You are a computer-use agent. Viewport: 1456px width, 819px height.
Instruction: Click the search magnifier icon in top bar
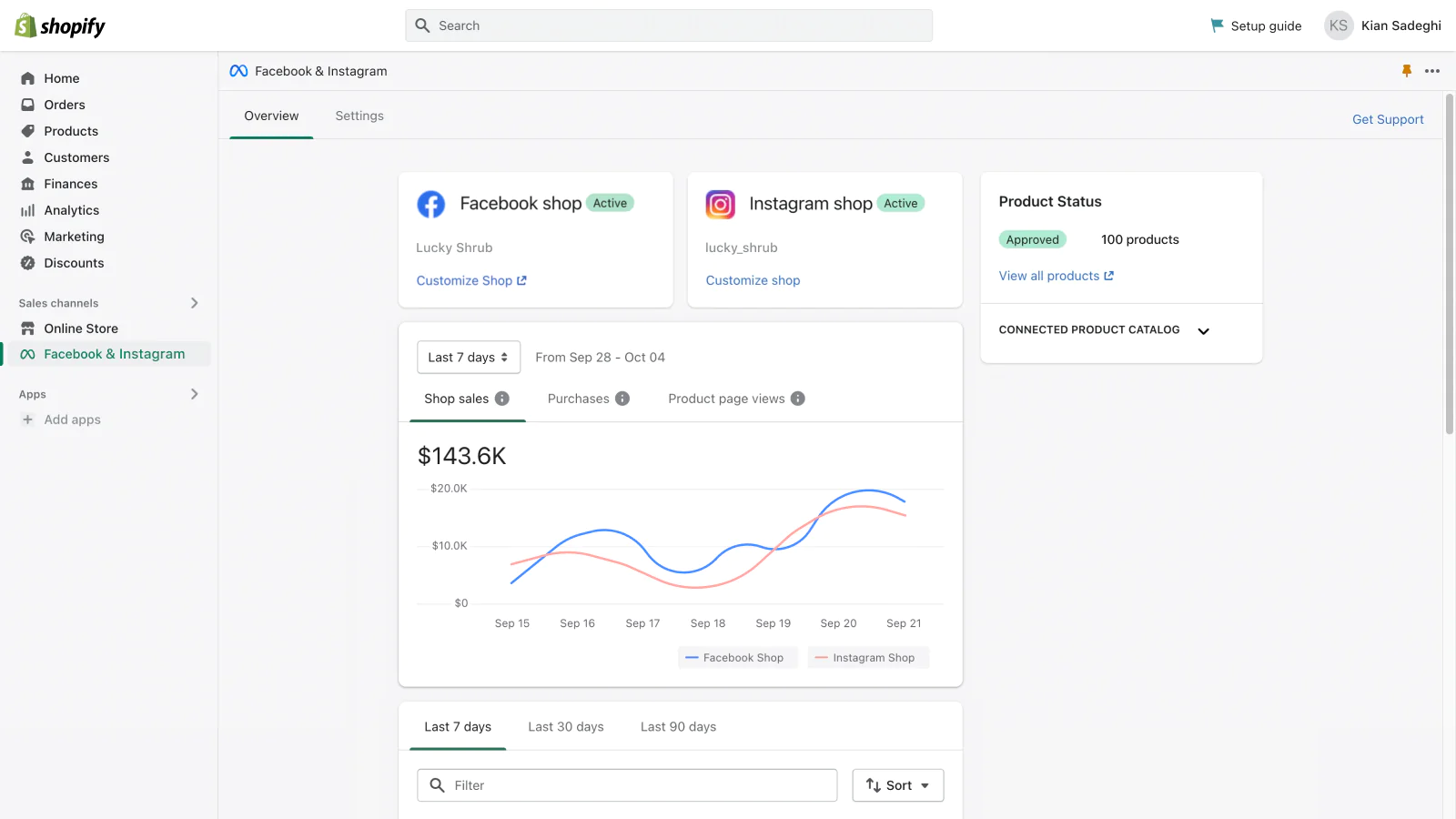pos(422,25)
